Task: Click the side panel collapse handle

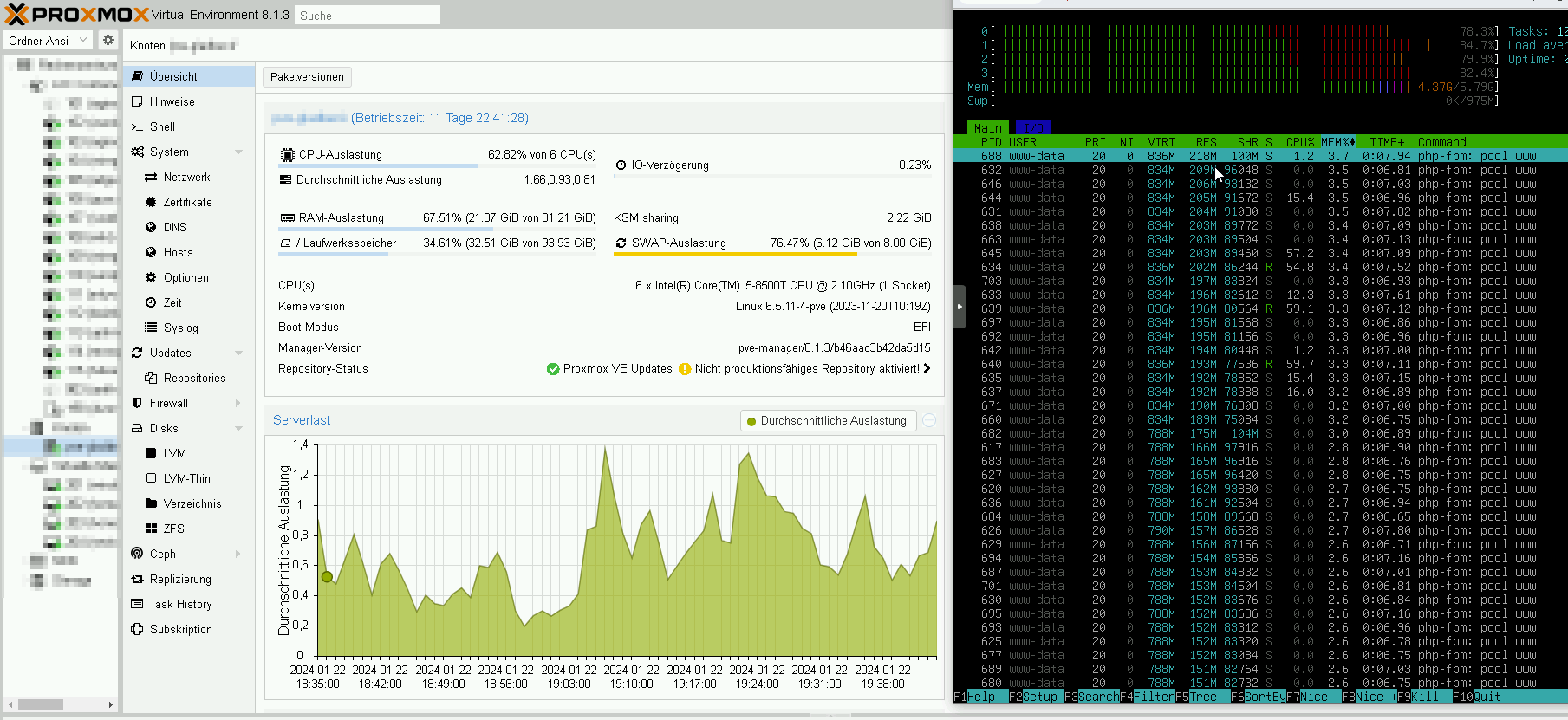Action: pos(960,307)
